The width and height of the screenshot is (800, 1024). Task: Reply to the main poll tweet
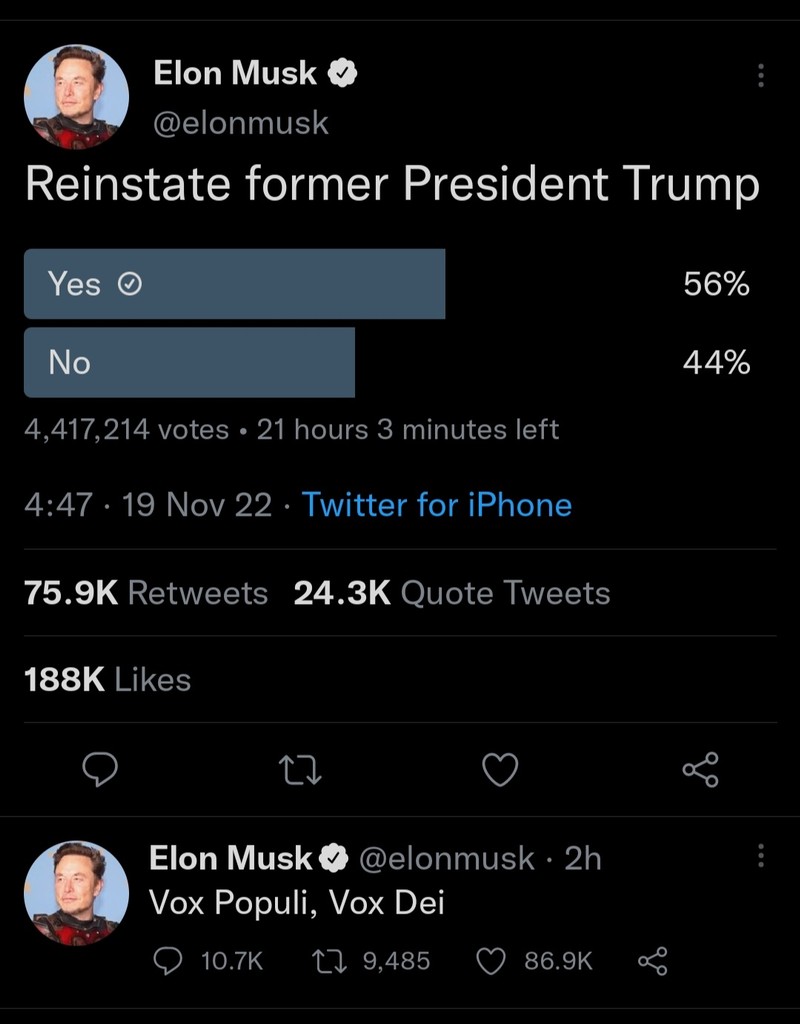coord(99,769)
